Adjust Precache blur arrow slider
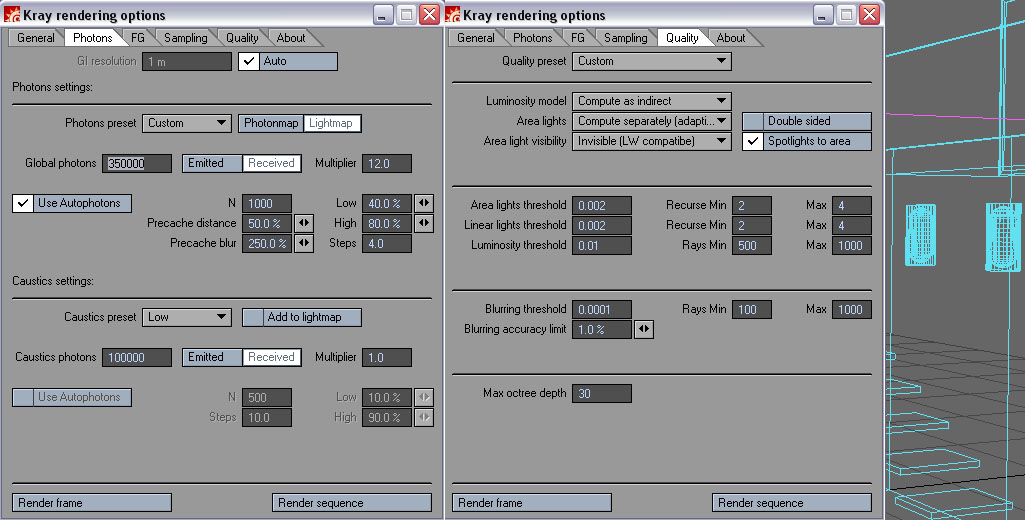The height and width of the screenshot is (520, 1025). (x=304, y=243)
